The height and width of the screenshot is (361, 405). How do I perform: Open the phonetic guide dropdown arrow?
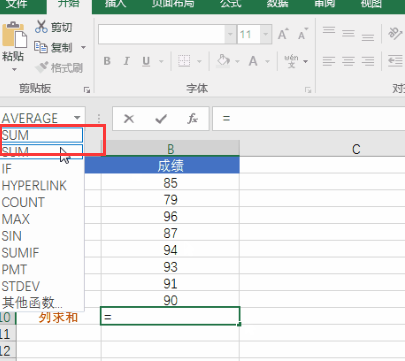305,62
